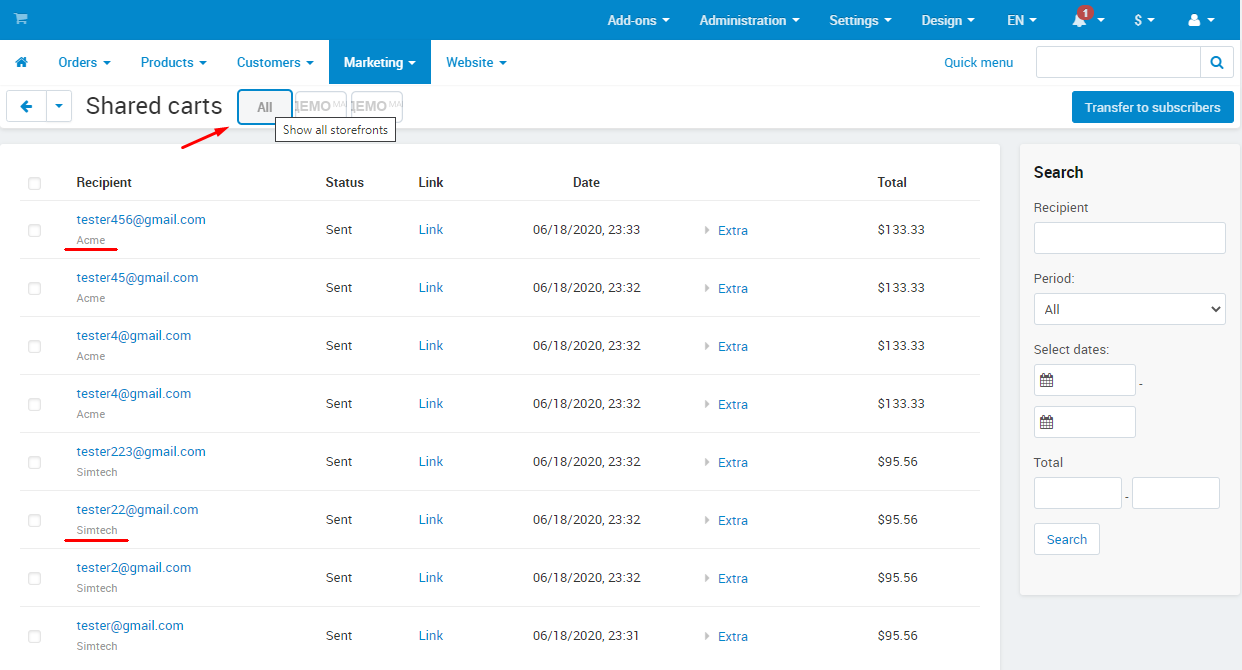Open the Period dropdown
The image size is (1242, 670).
click(x=1129, y=309)
